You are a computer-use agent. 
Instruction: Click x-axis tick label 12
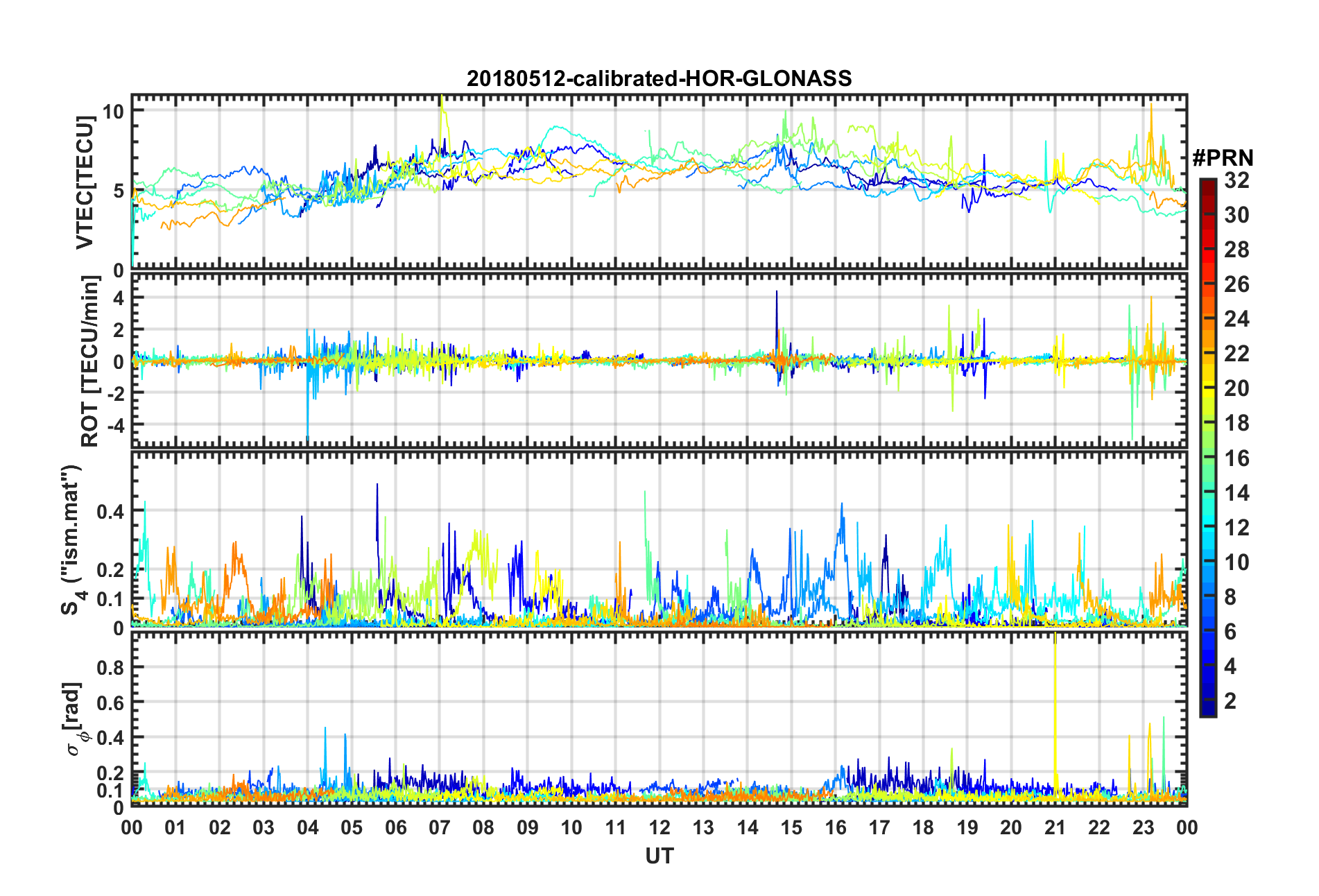click(x=659, y=827)
